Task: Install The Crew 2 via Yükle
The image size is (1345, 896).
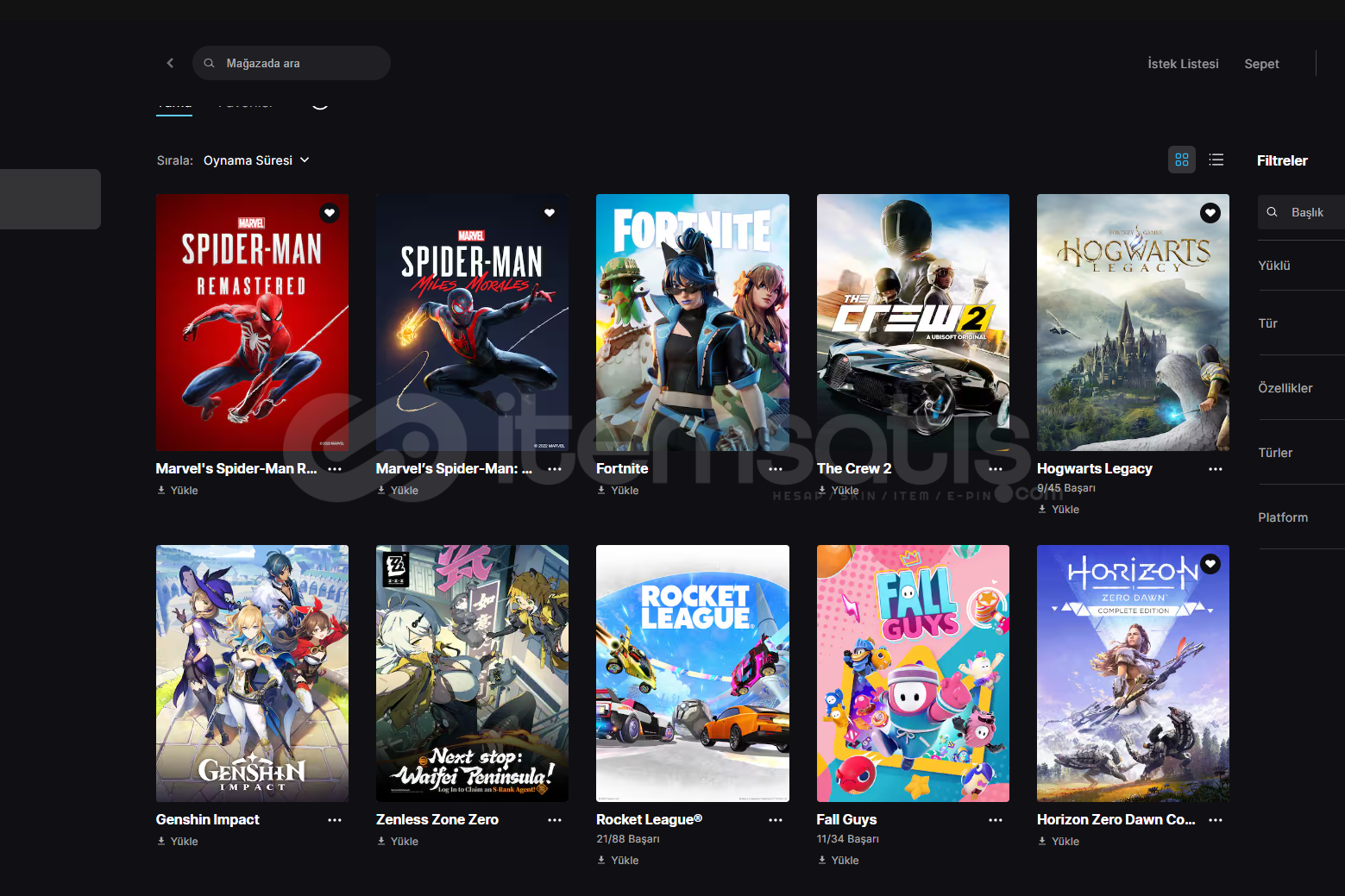Action: pos(839,491)
